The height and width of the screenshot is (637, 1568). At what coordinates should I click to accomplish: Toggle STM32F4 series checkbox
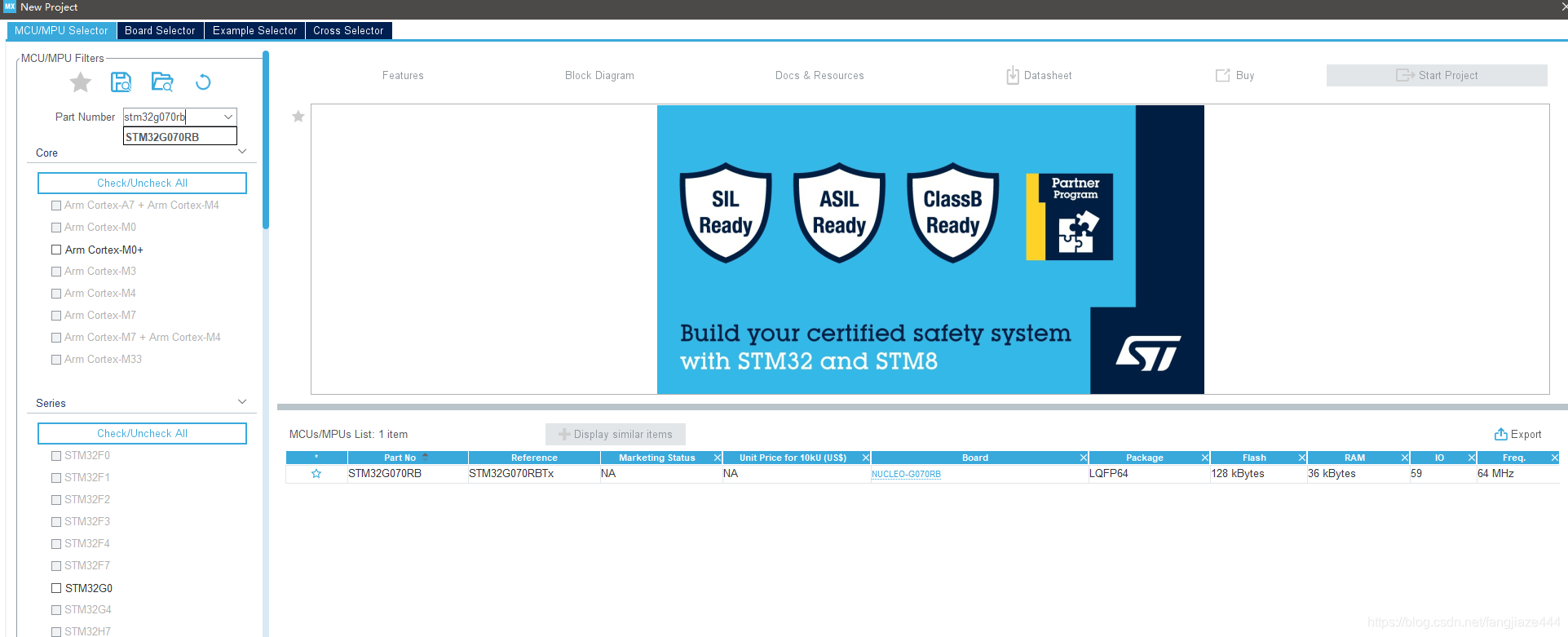click(56, 544)
